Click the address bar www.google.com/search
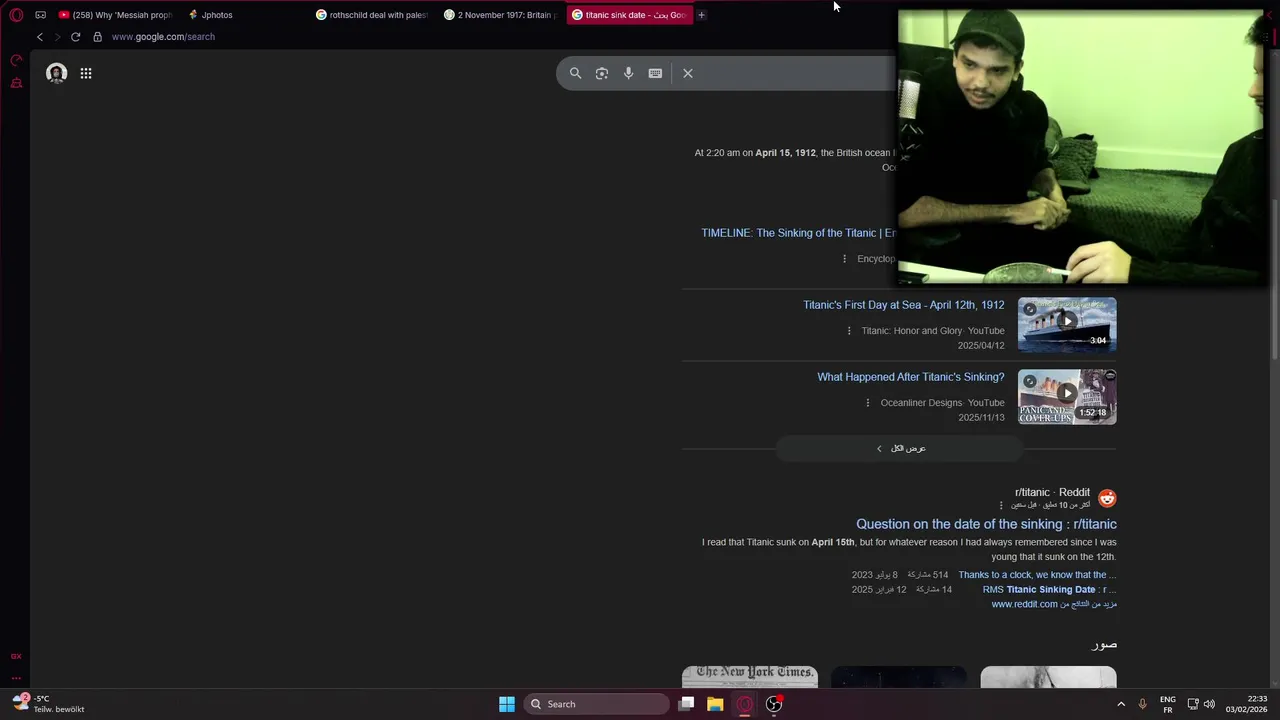The height and width of the screenshot is (720, 1280). pyautogui.click(x=163, y=37)
